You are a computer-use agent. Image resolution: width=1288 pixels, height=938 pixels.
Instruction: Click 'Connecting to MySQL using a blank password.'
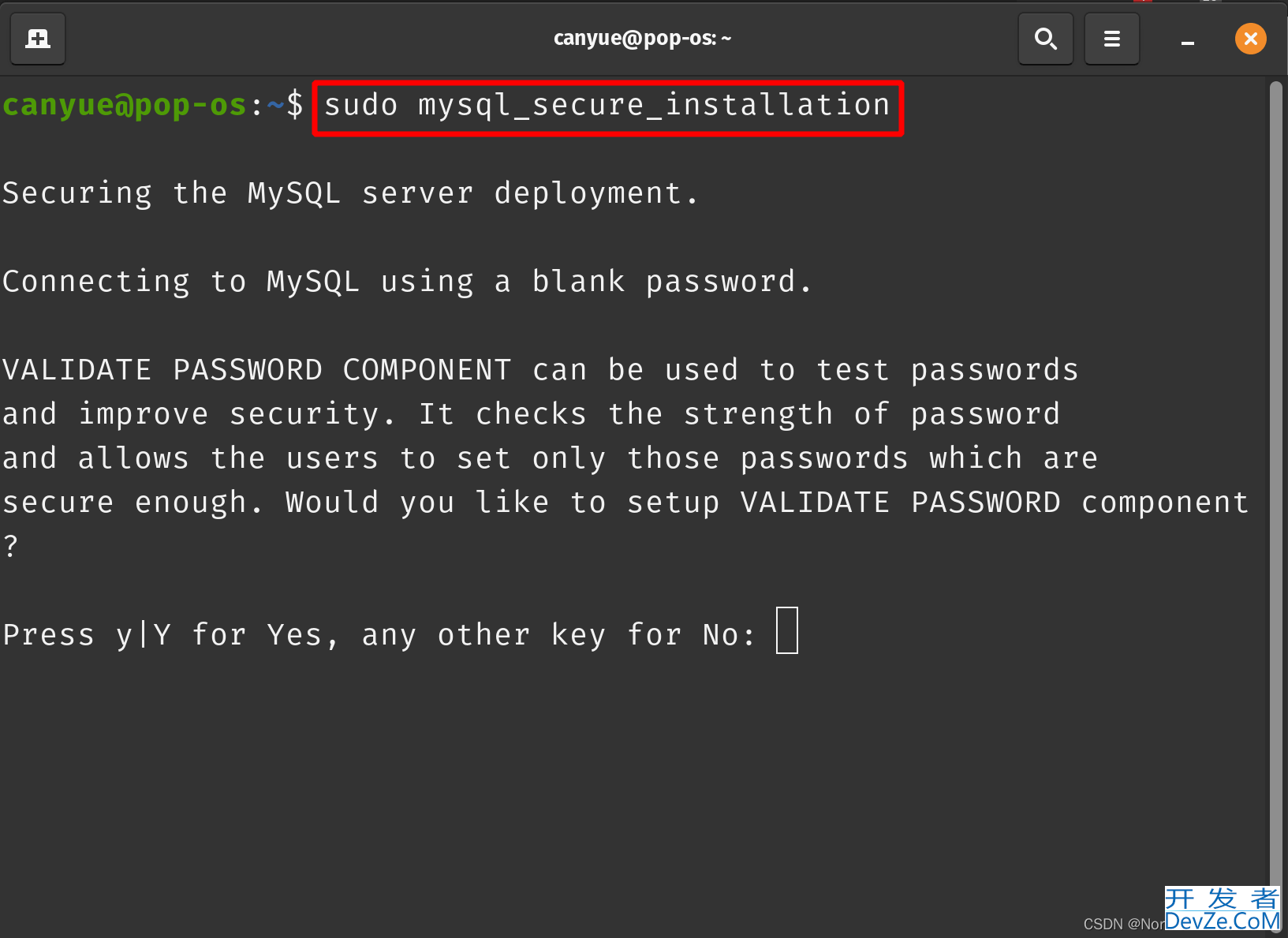coord(407,282)
